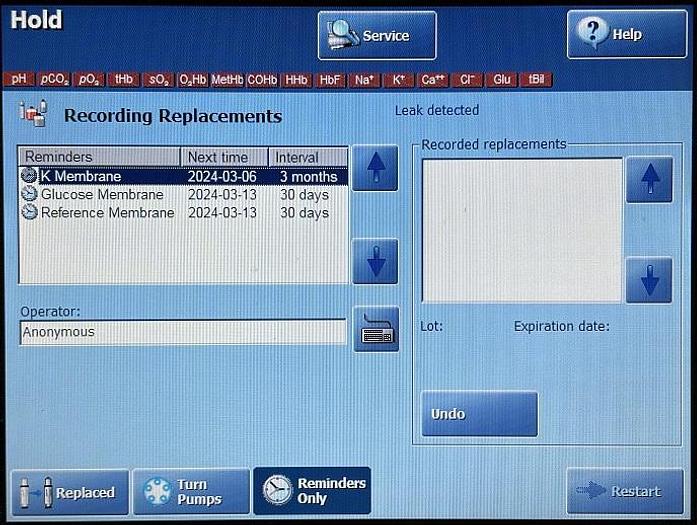Click the Turn Pumps button
This screenshot has height=525, width=697.
[x=192, y=492]
